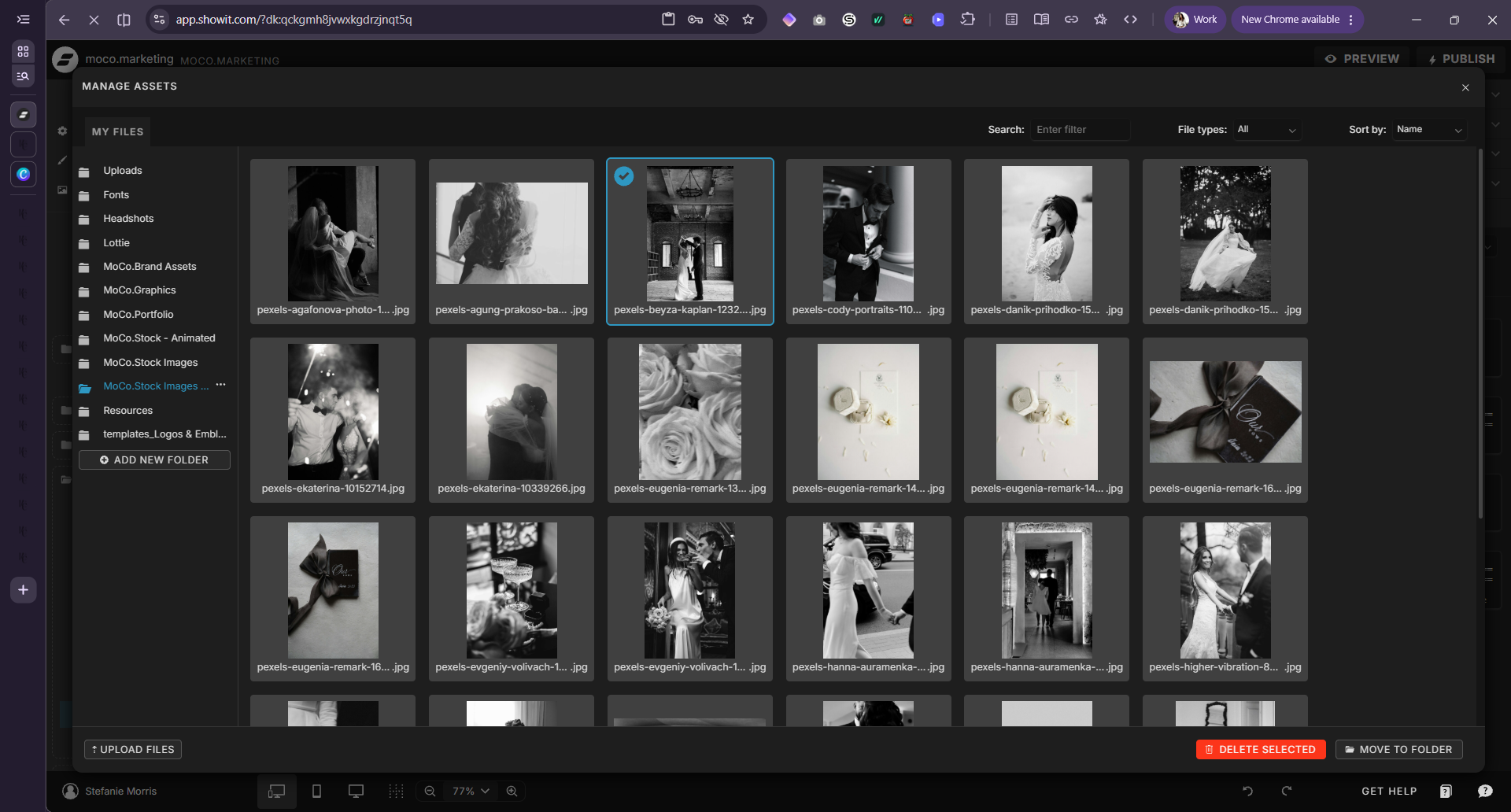
Task: Switch to MY FILES tab
Action: point(117,132)
